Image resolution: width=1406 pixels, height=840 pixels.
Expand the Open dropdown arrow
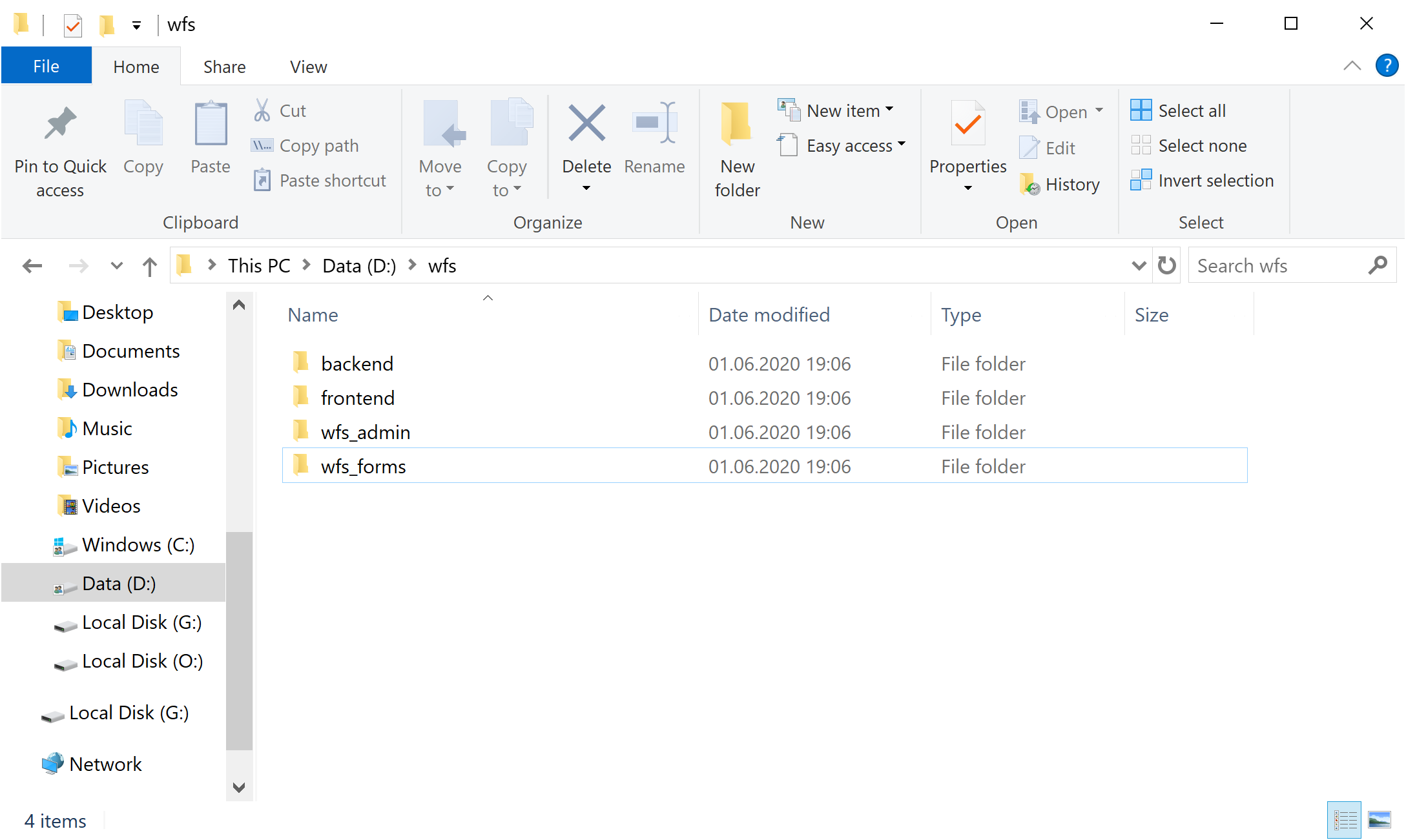(1099, 110)
